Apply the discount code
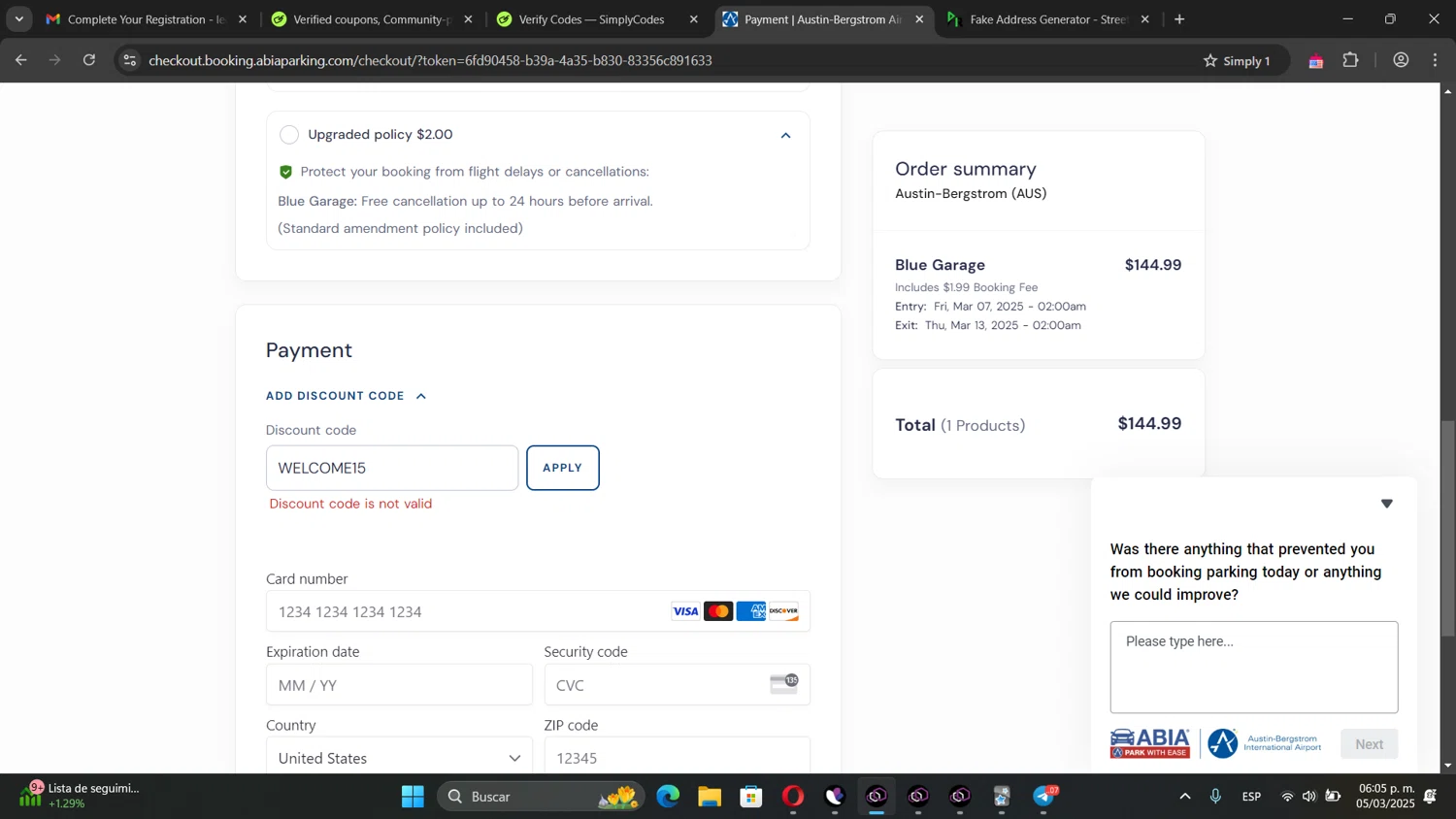The width and height of the screenshot is (1456, 819). click(563, 468)
